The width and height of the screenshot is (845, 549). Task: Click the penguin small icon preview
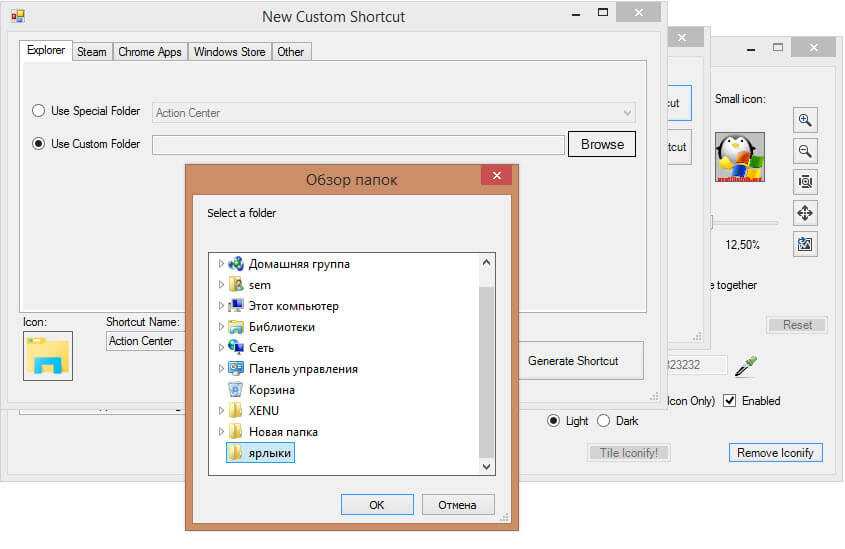[x=739, y=157]
